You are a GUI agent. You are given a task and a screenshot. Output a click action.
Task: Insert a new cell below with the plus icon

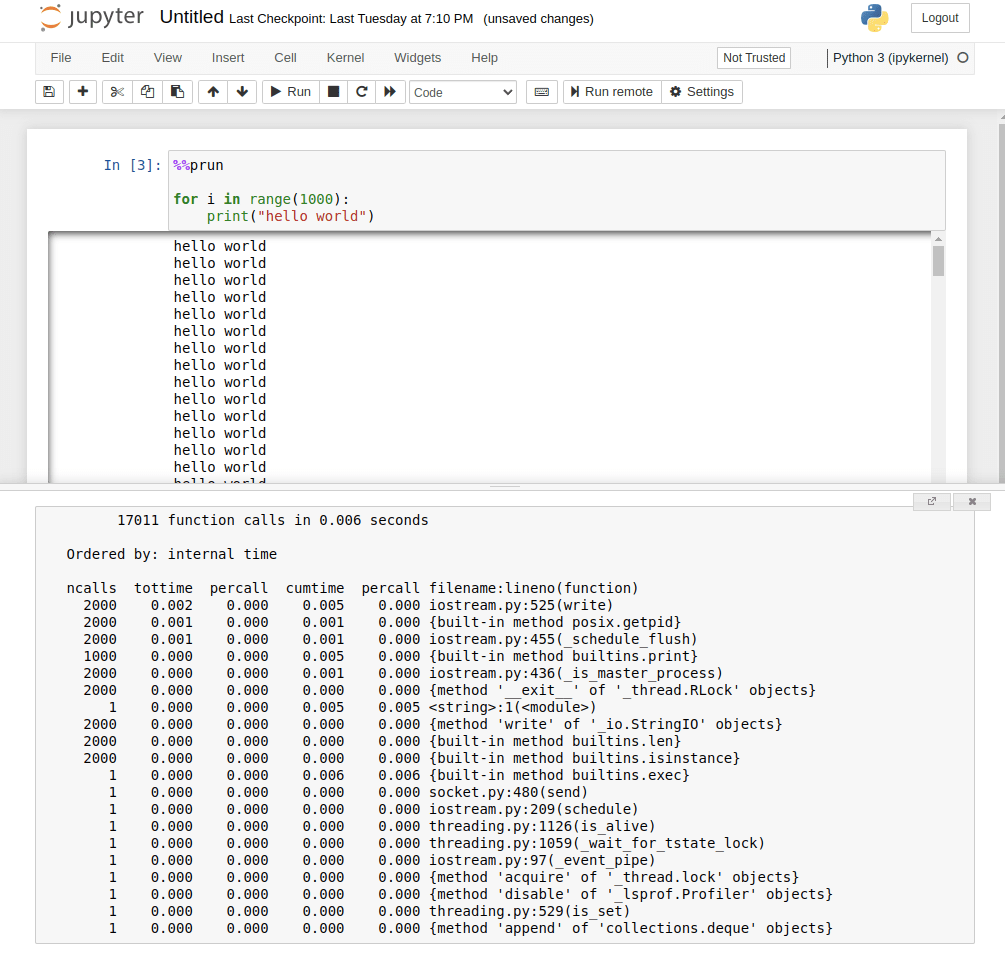pos(82,91)
